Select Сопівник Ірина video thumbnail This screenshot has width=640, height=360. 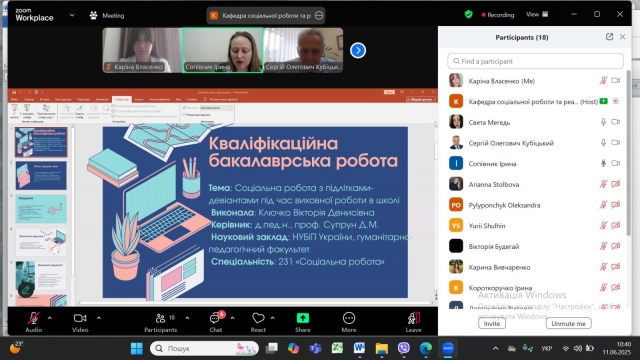point(223,50)
